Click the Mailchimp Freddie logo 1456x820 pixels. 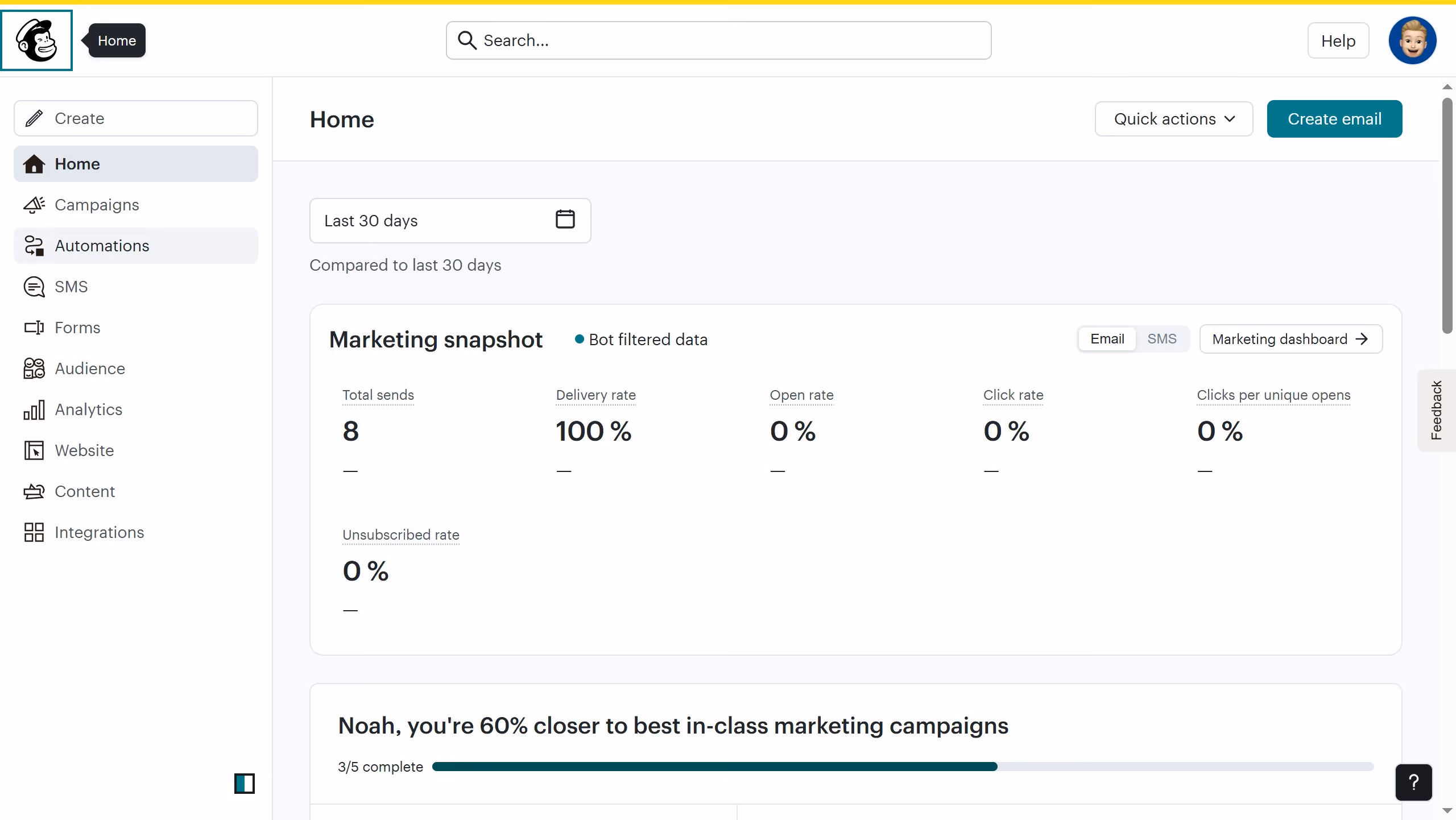[x=37, y=40]
